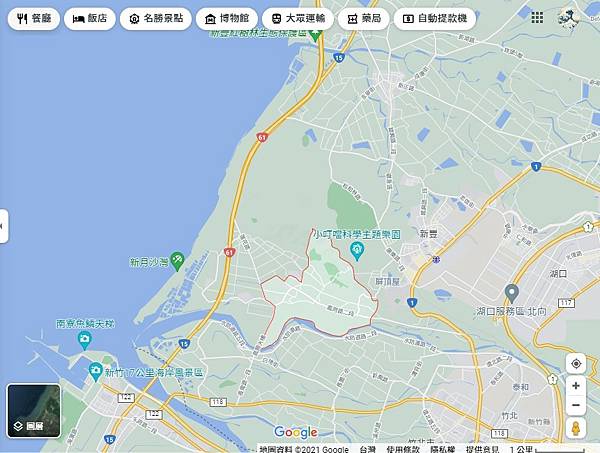Open the 提供意見 feedback link

click(x=482, y=449)
